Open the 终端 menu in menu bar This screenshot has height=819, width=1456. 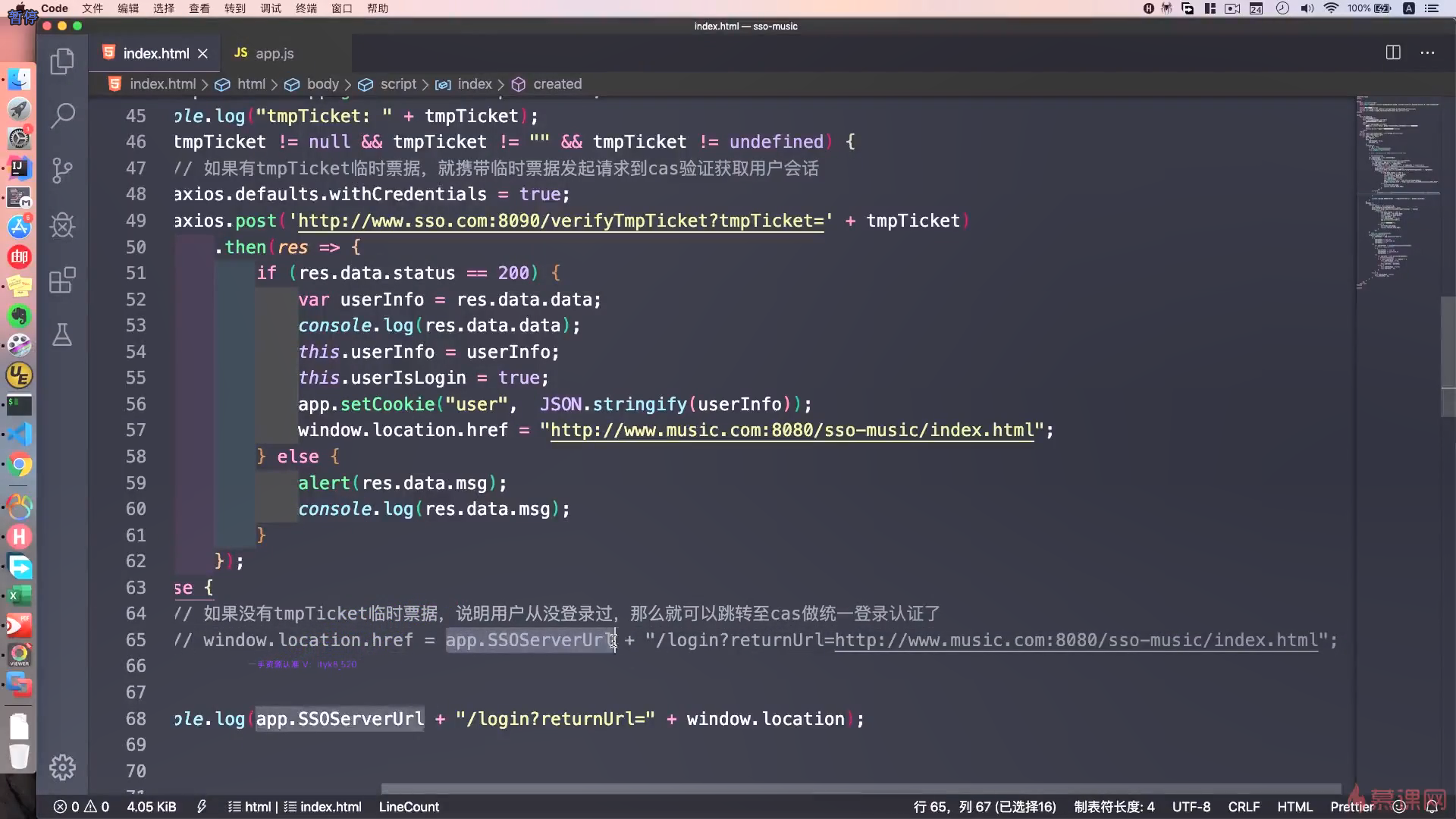click(x=306, y=8)
